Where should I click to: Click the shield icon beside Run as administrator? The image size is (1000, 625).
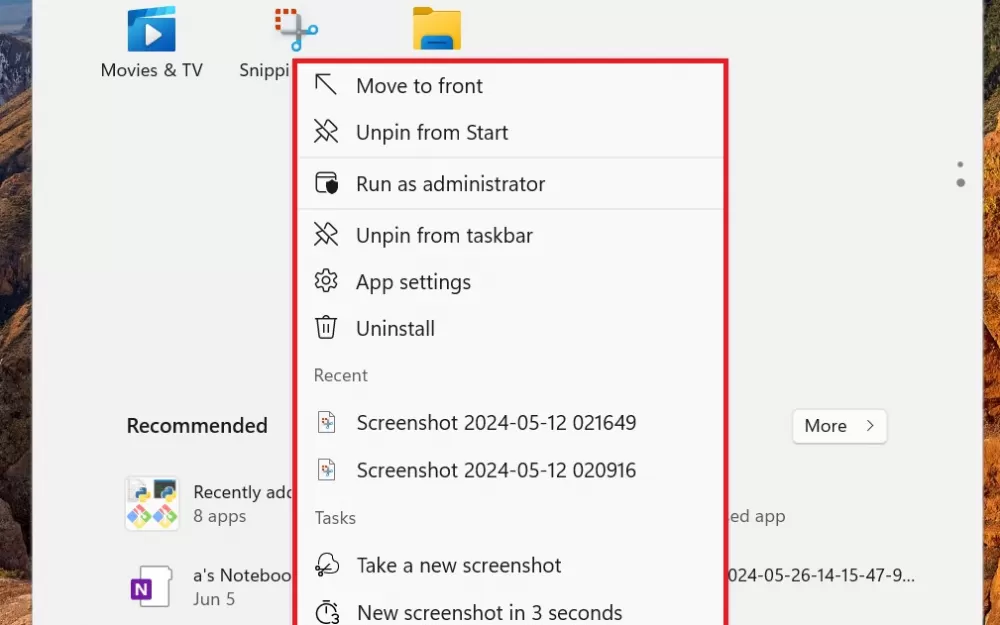326,184
